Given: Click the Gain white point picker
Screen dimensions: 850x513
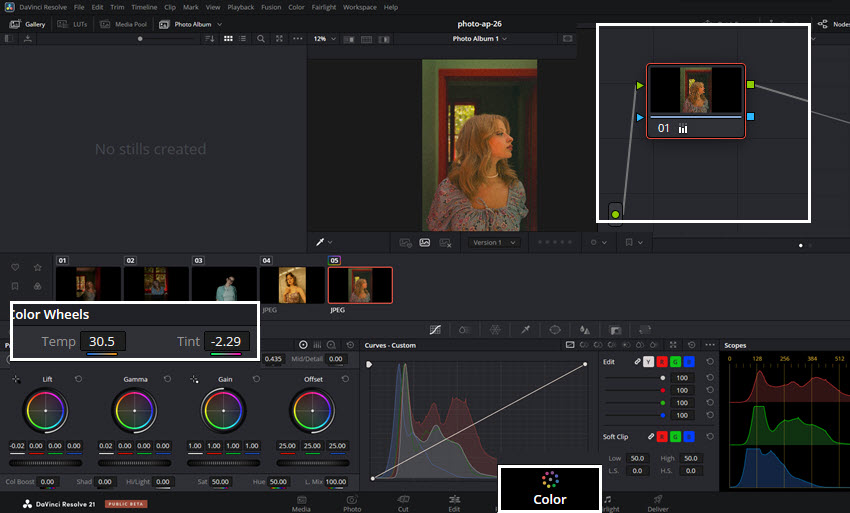Looking at the screenshot, I should pyautogui.click(x=194, y=380).
